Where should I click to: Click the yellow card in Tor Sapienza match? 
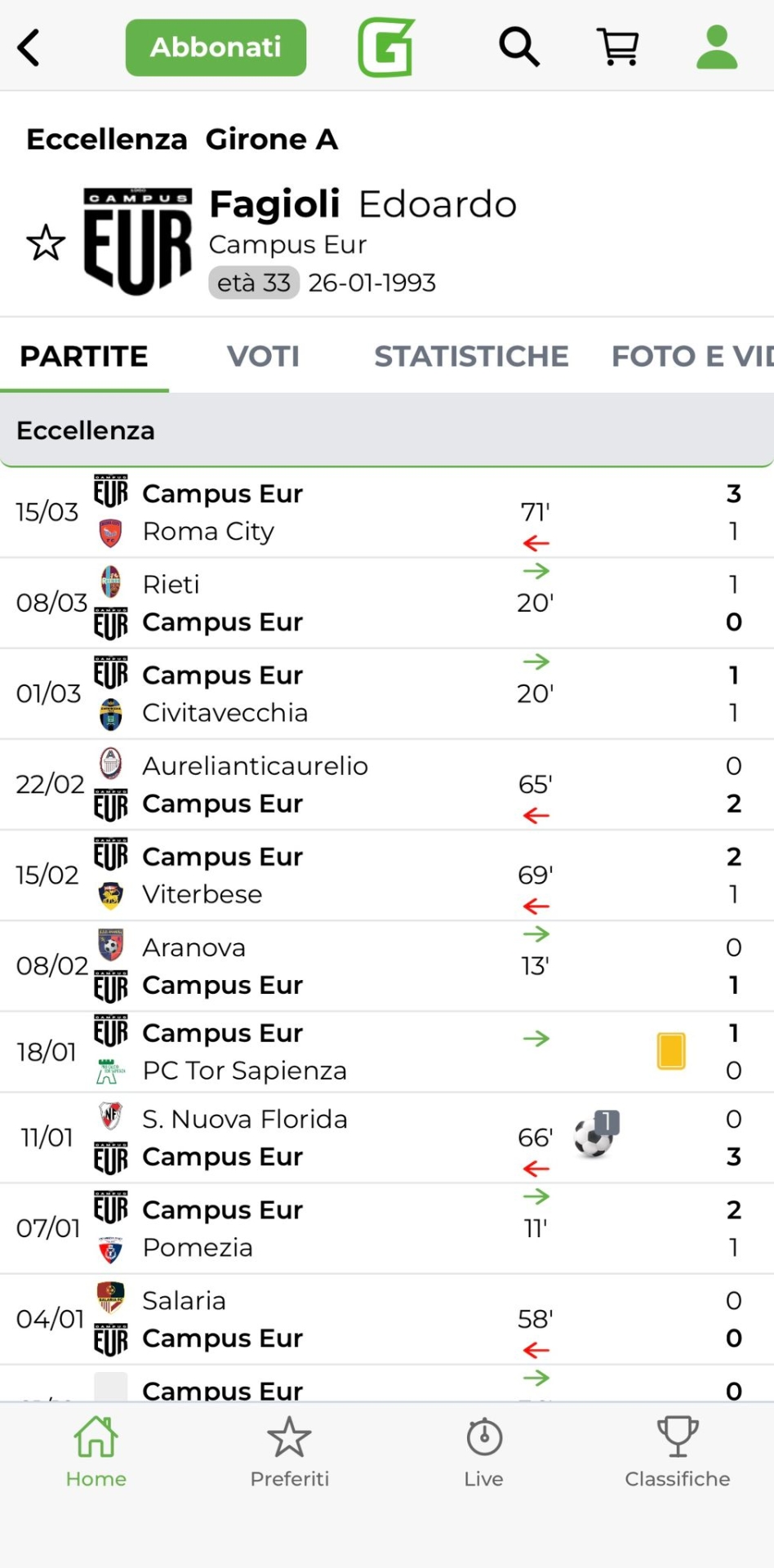pos(671,1051)
